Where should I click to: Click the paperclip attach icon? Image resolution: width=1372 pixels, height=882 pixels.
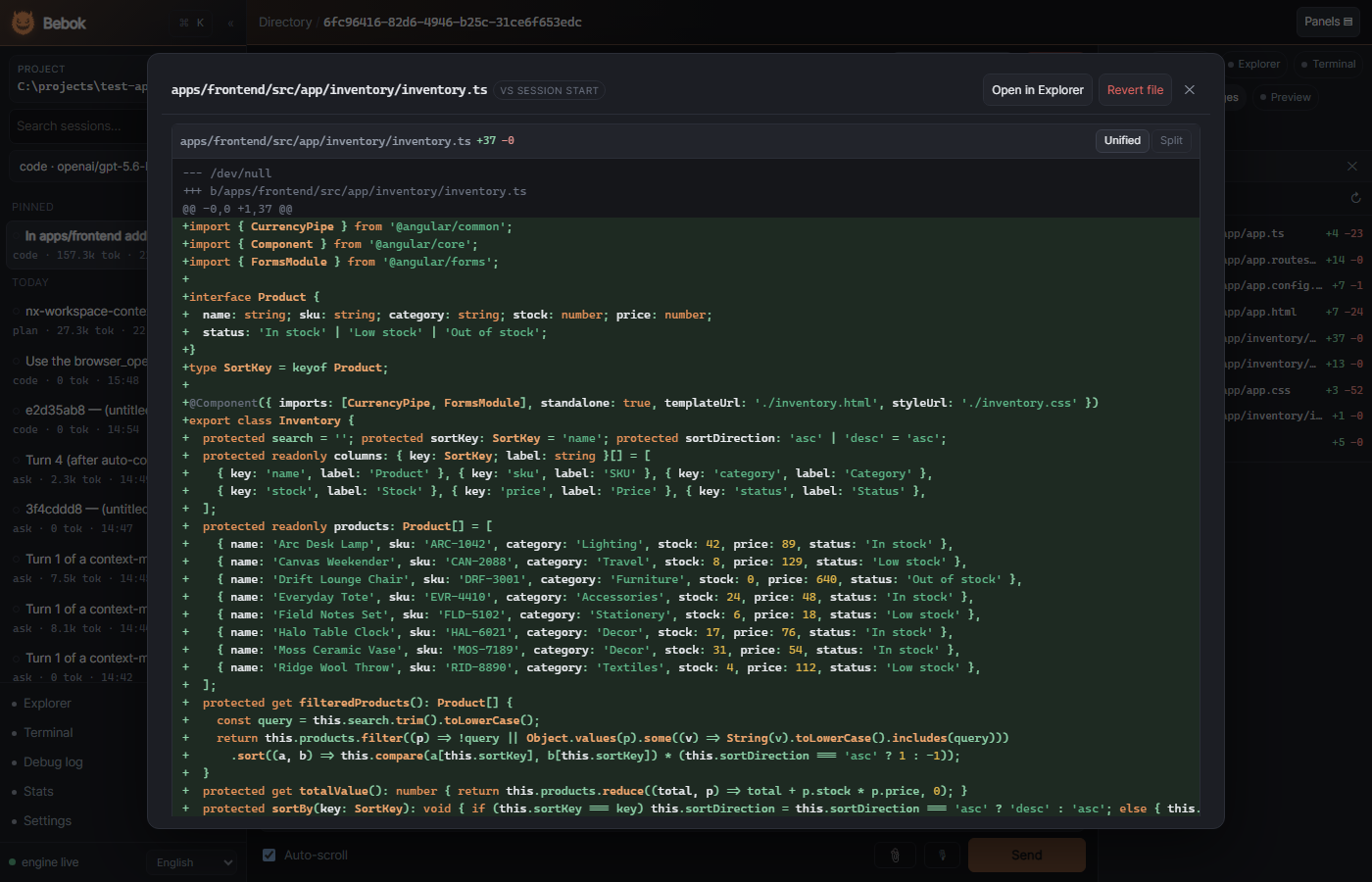tap(895, 856)
